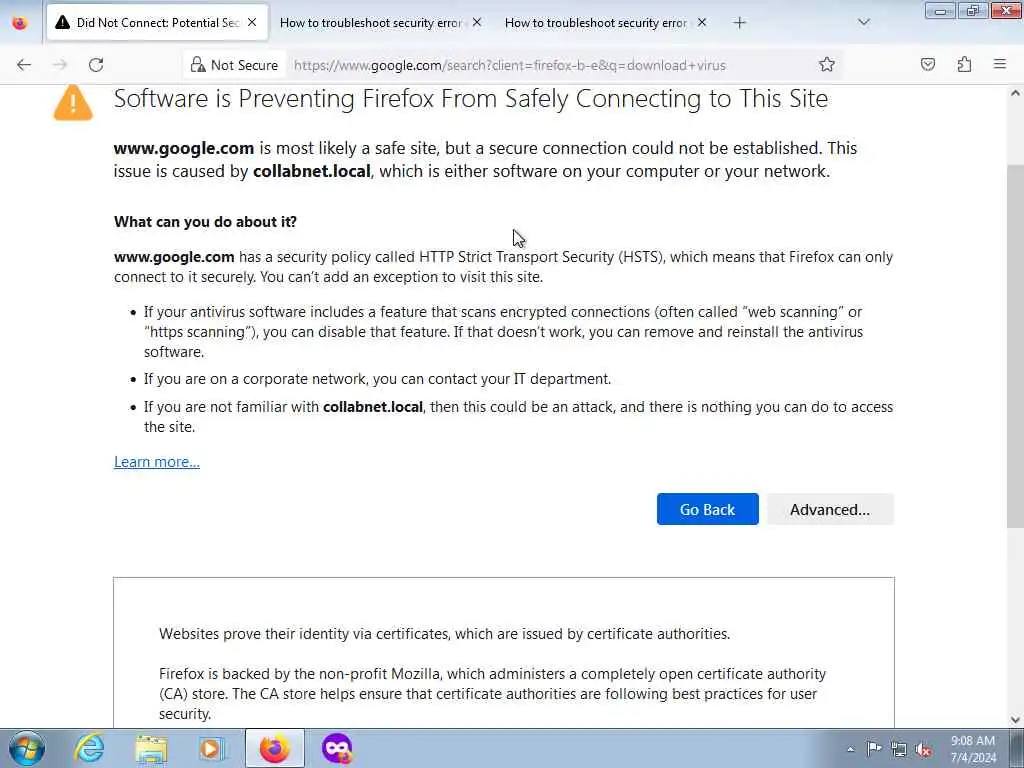Open the Advanced... button
Image resolution: width=1024 pixels, height=768 pixels.
[830, 509]
